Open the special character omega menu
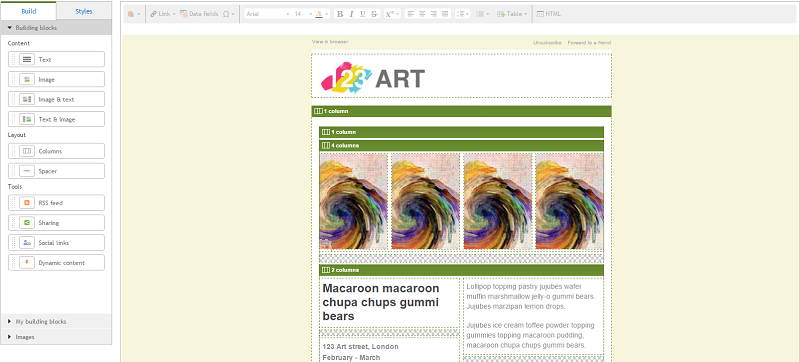Image resolution: width=800 pixels, height=362 pixels. coord(229,14)
